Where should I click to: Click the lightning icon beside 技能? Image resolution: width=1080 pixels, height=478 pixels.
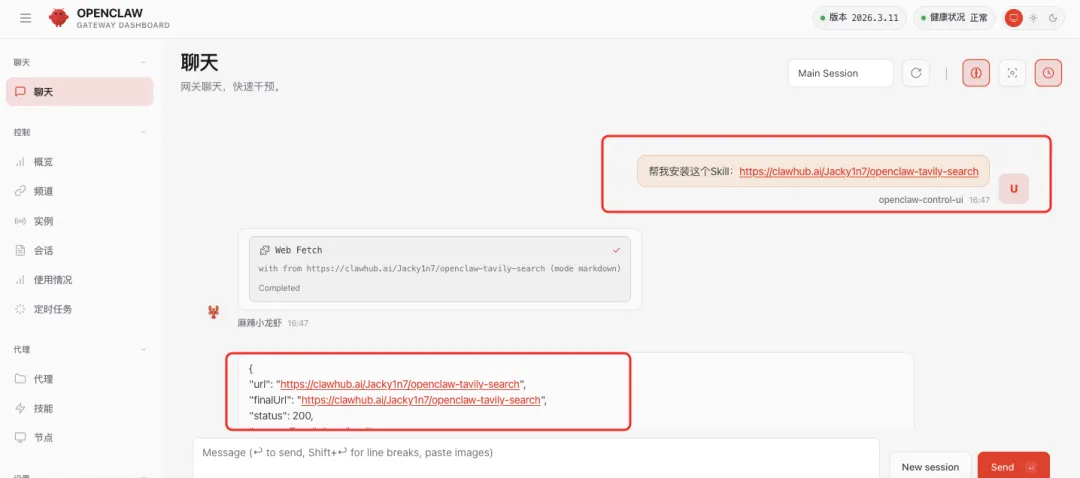coord(20,408)
